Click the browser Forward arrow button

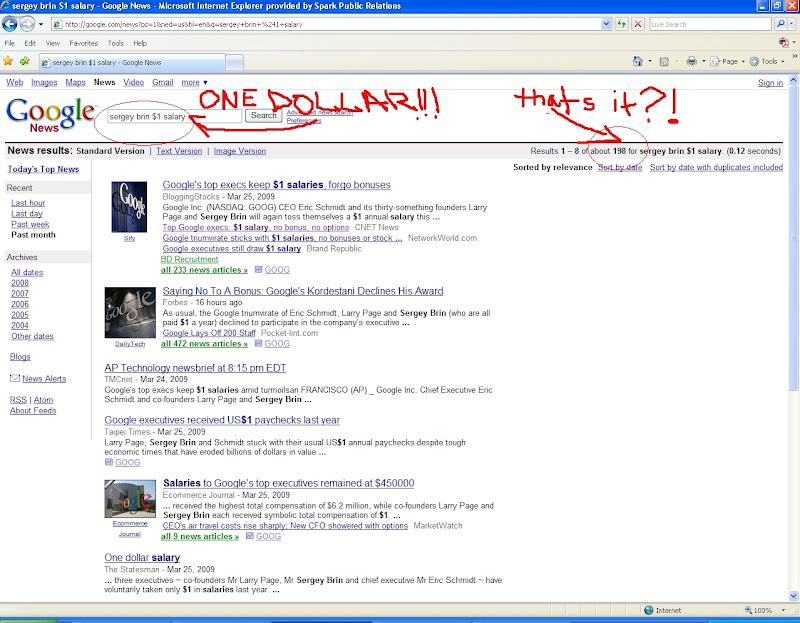tap(27, 23)
